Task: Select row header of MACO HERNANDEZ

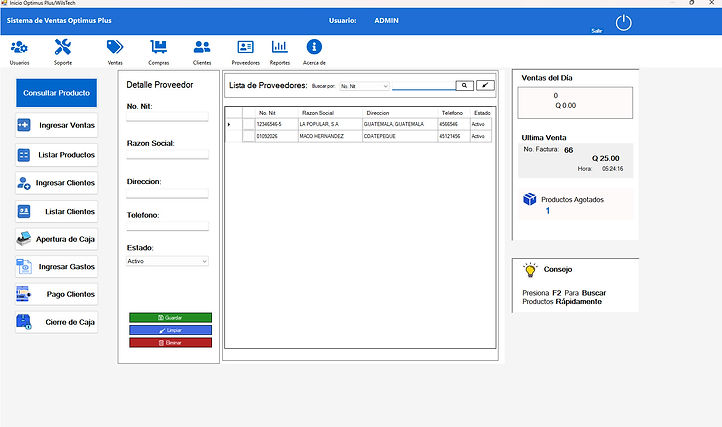Action: pyautogui.click(x=233, y=136)
